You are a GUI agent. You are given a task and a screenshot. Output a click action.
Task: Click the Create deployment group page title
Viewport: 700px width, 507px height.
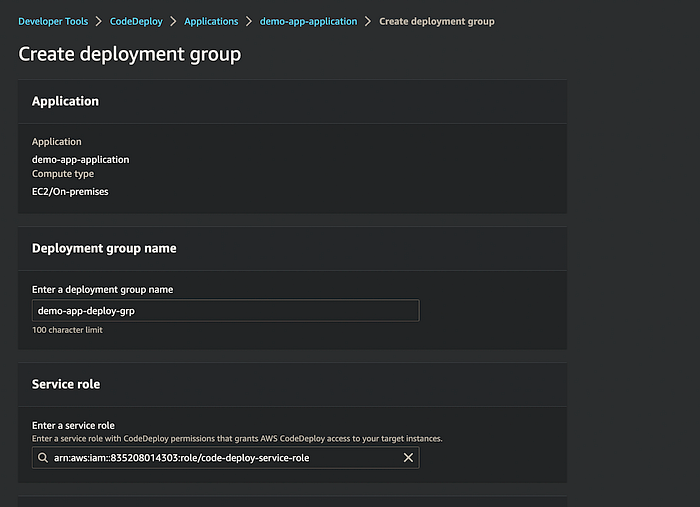point(130,54)
